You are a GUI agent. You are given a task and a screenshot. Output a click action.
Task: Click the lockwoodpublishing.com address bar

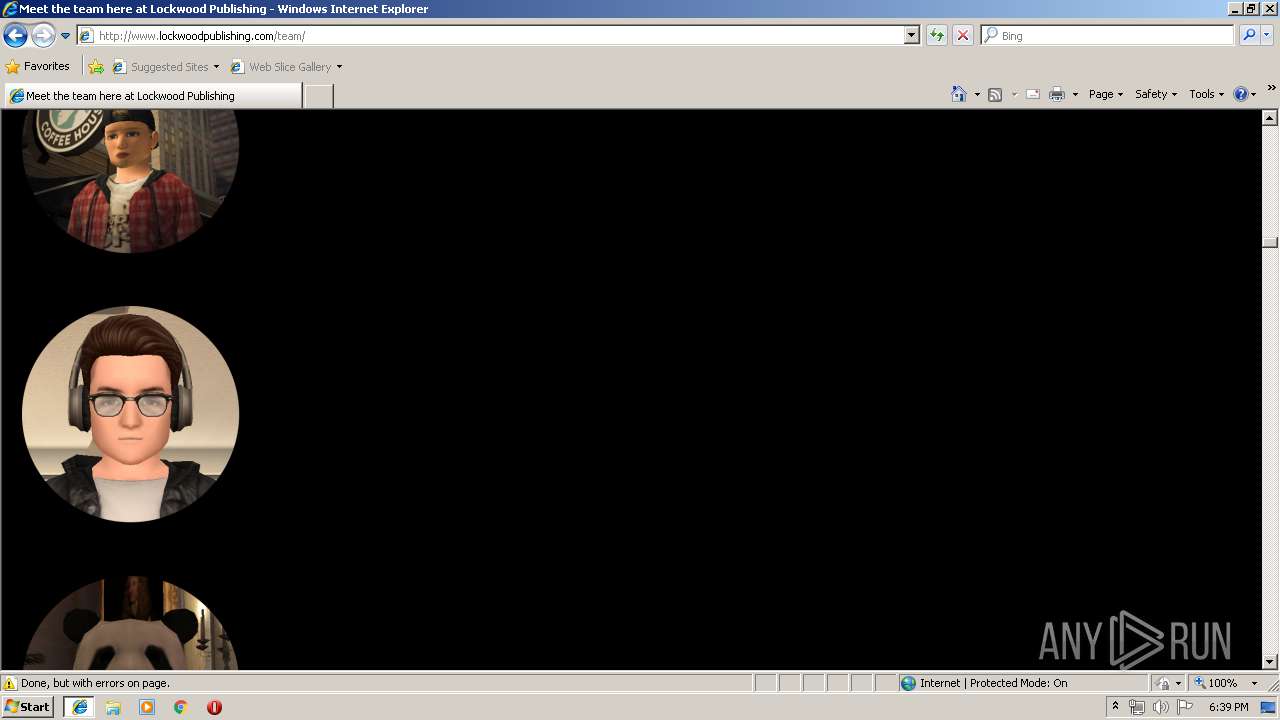pyautogui.click(x=491, y=35)
